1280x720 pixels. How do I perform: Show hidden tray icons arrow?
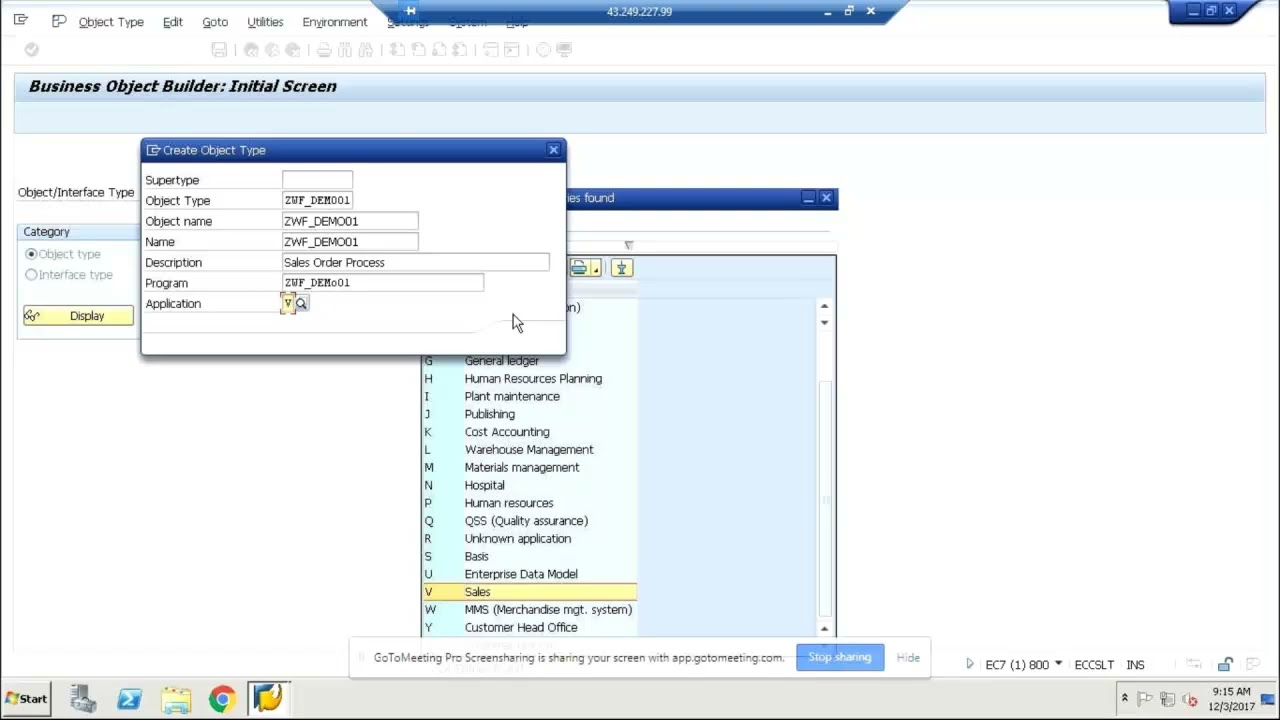(x=1124, y=698)
